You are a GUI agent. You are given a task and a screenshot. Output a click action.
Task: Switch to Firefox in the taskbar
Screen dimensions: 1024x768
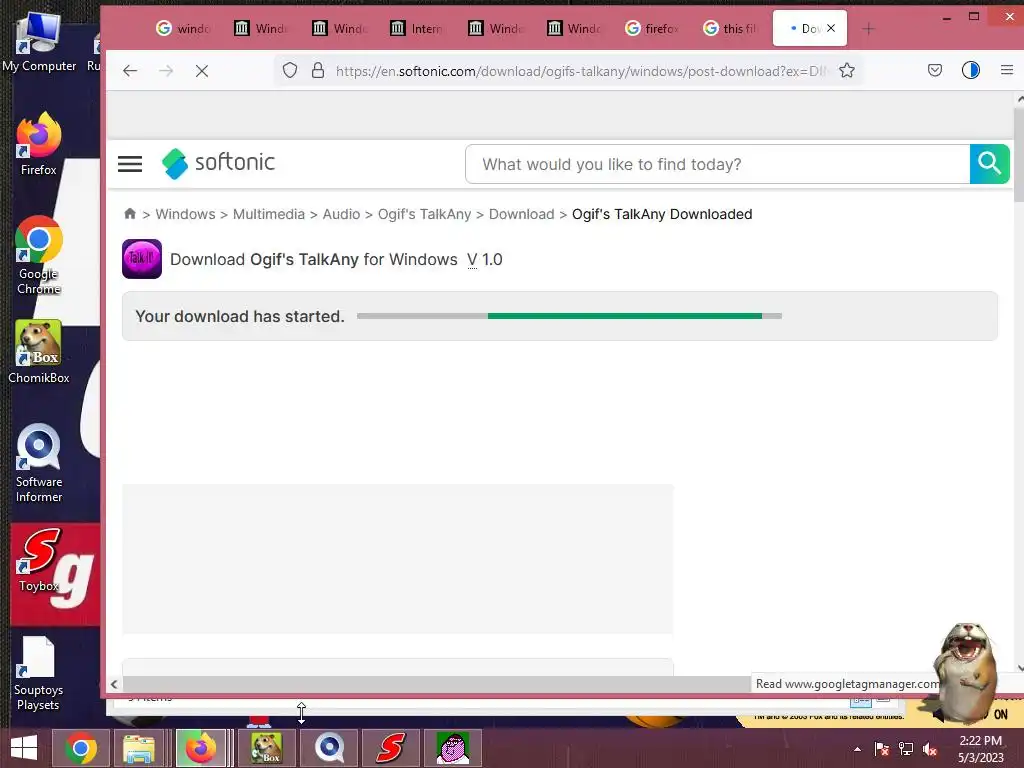coord(201,748)
